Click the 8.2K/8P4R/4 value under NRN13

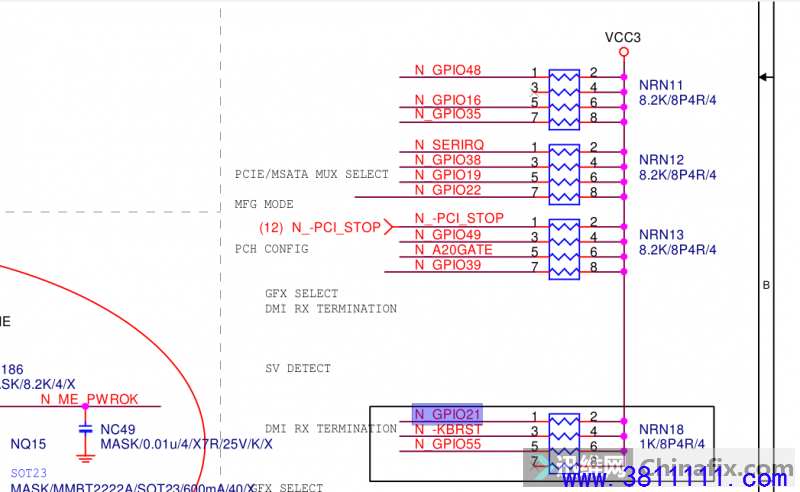tap(678, 250)
